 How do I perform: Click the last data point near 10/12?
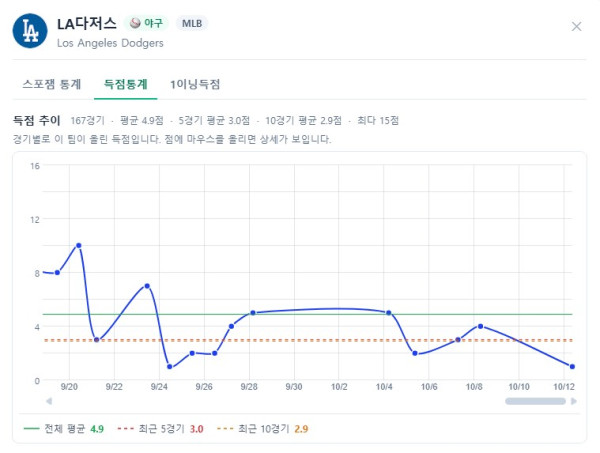(572, 367)
